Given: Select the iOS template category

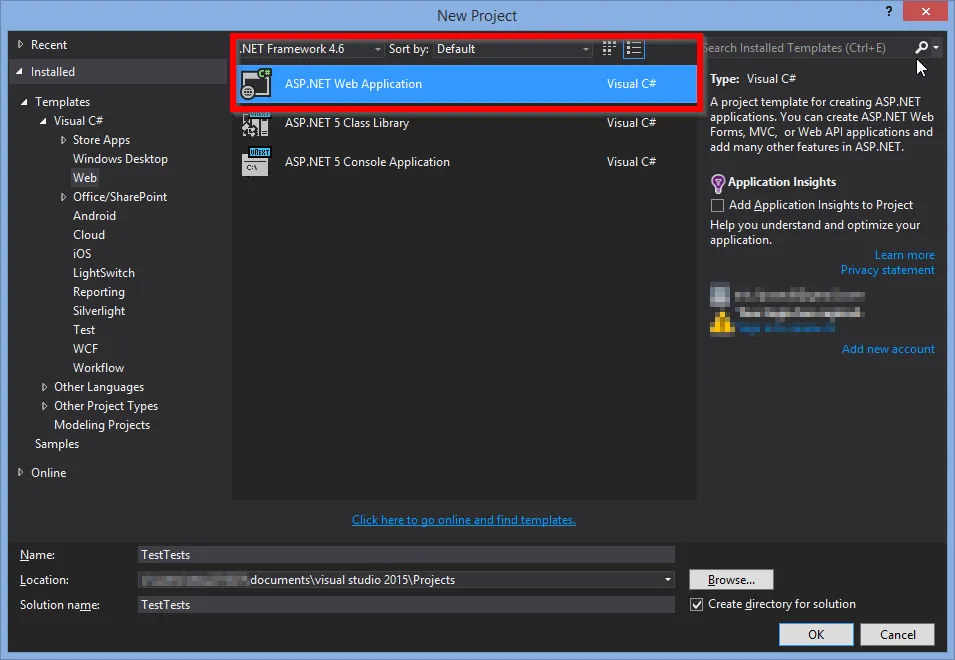Looking at the screenshot, I should [x=82, y=253].
